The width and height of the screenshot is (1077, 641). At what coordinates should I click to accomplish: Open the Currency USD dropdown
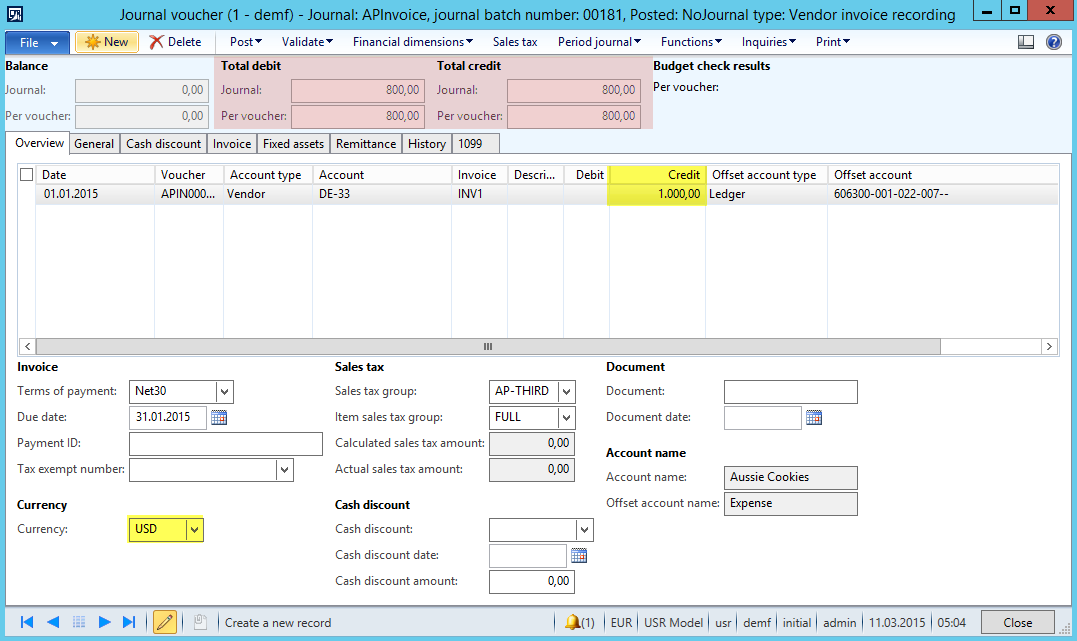(x=195, y=529)
